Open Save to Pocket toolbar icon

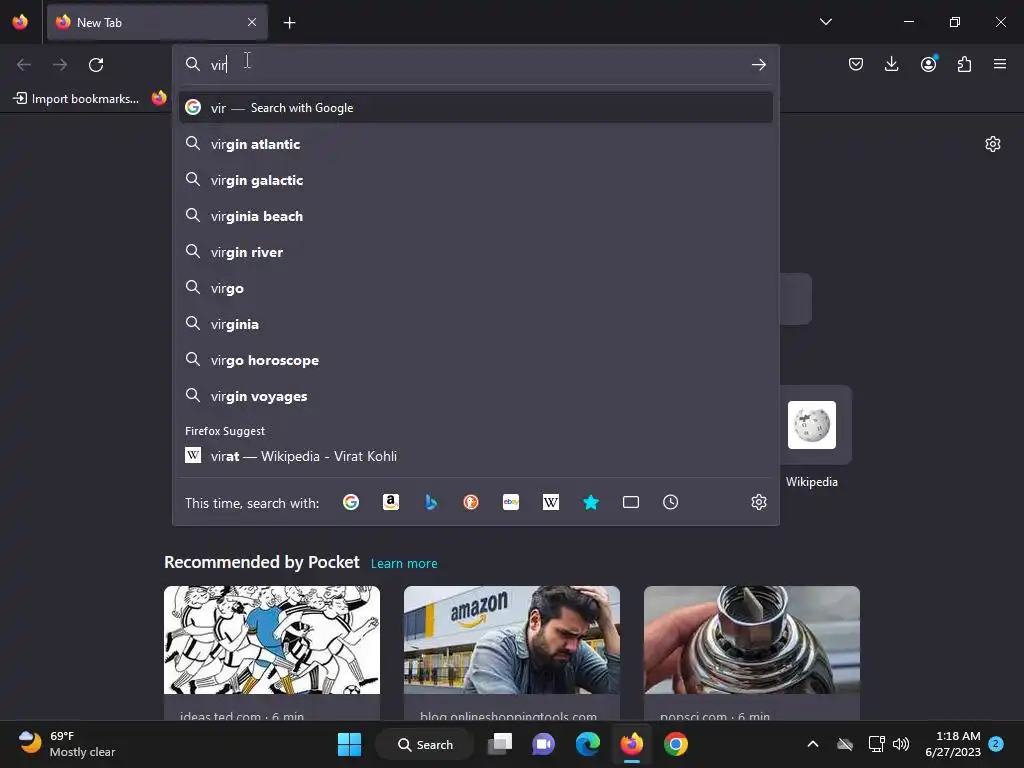856,64
